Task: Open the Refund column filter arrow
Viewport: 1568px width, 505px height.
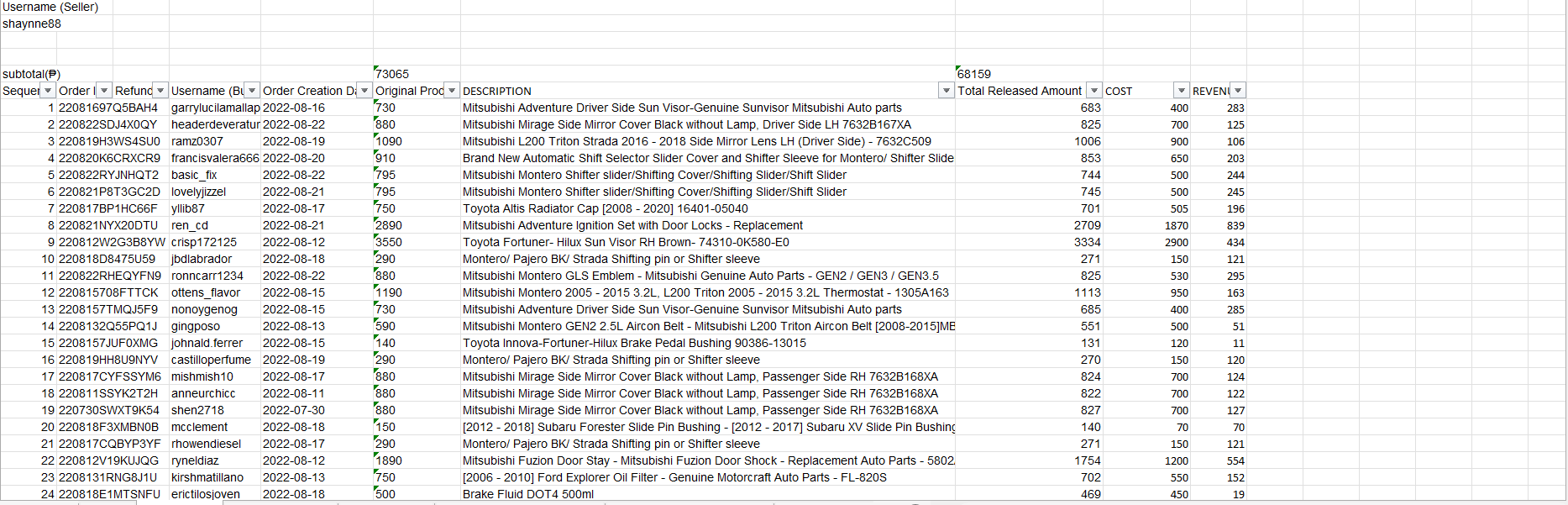Action: 160,91
